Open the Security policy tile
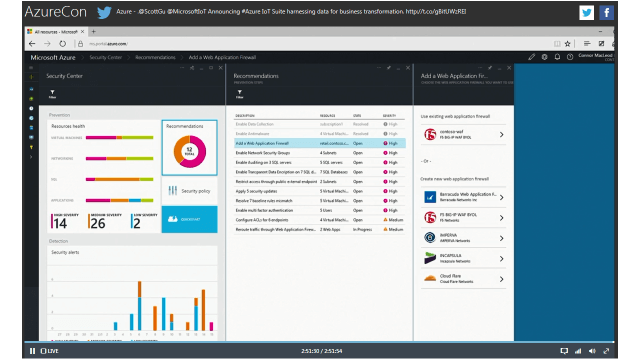 point(189,191)
